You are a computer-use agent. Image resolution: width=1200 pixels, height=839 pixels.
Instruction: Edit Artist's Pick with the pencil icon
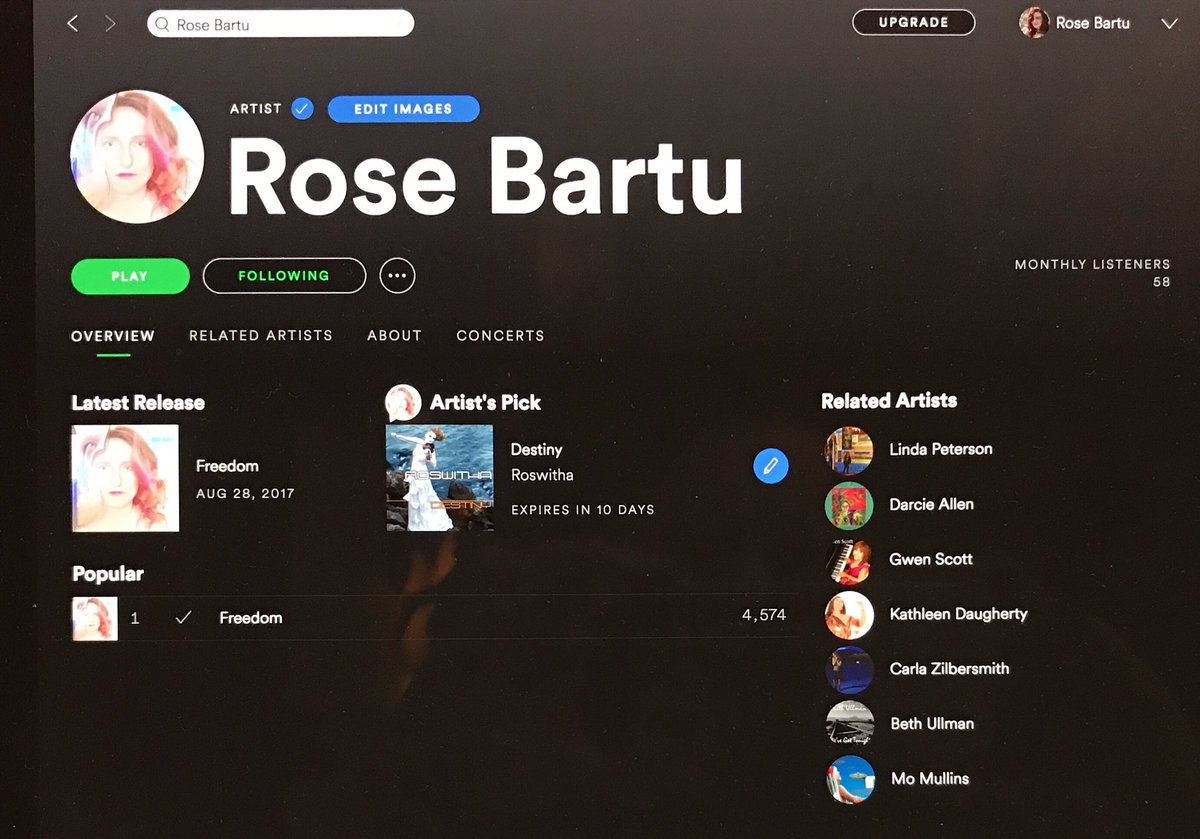[770, 466]
